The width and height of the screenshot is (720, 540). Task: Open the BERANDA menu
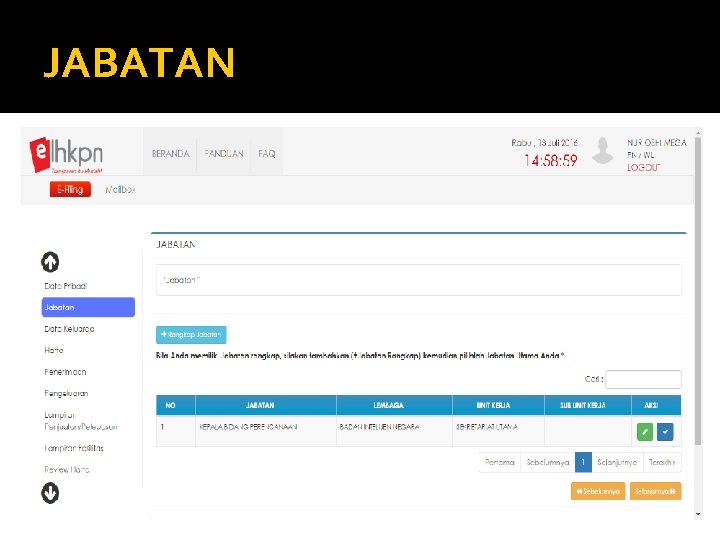tap(170, 154)
